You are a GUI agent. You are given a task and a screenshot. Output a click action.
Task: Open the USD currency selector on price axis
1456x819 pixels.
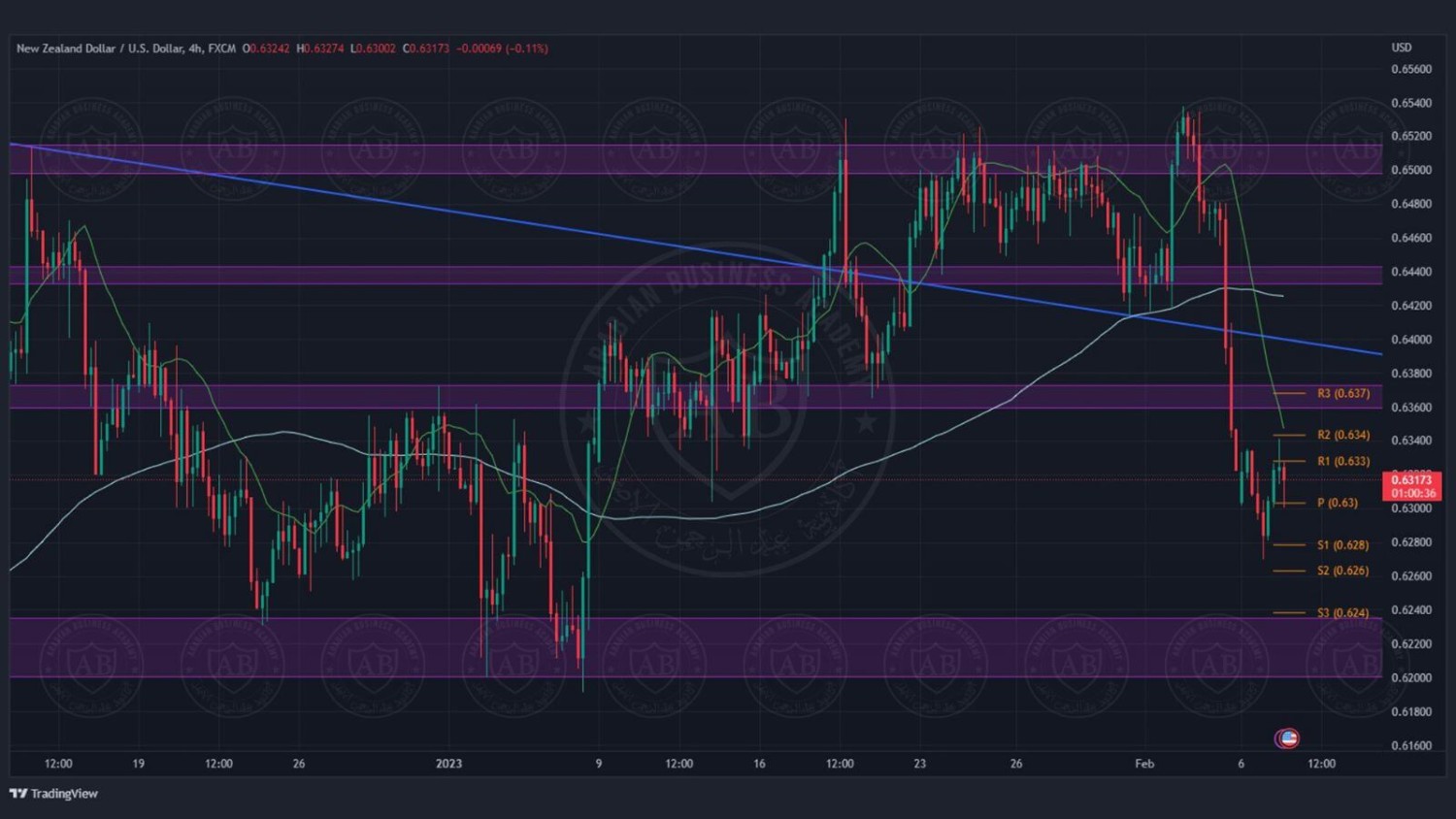pos(1402,48)
